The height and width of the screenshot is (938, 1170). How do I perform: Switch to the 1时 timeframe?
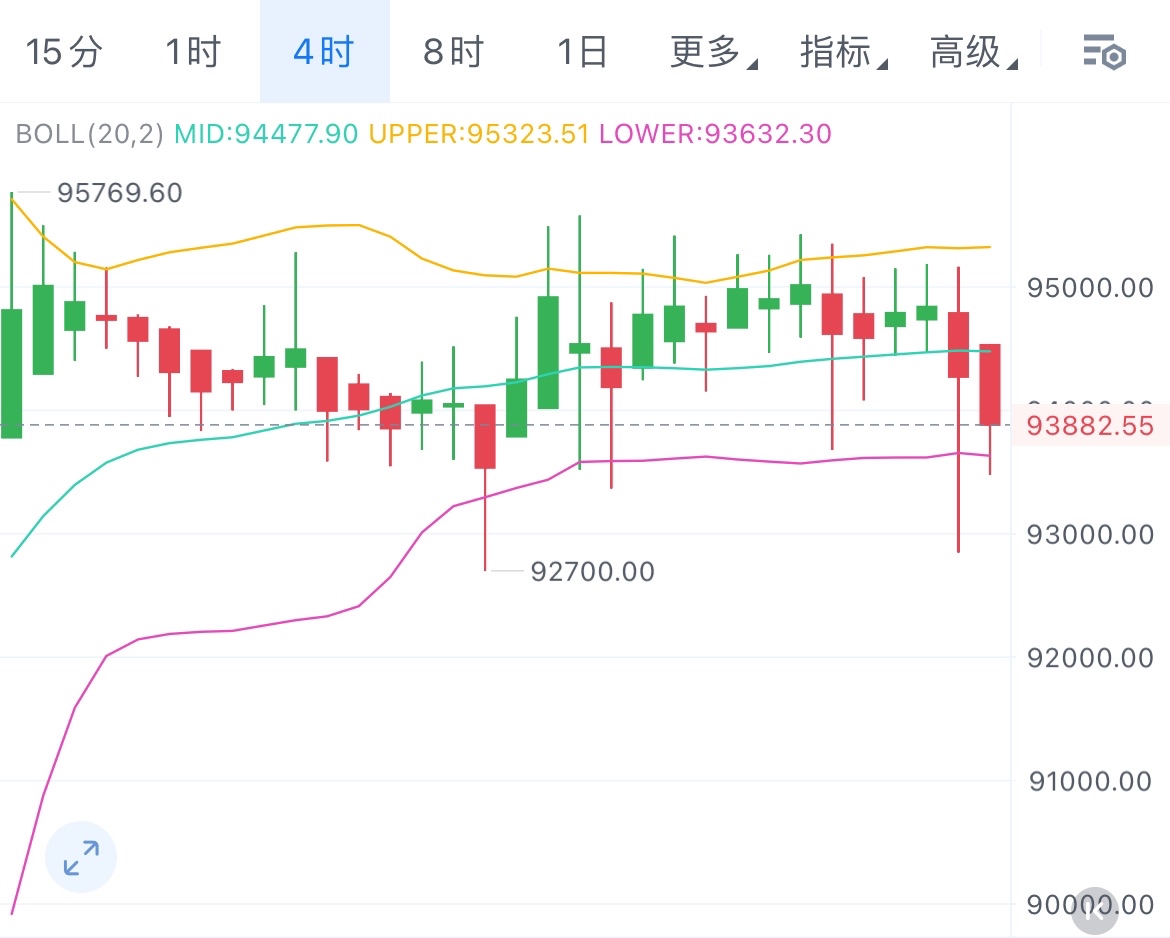193,52
